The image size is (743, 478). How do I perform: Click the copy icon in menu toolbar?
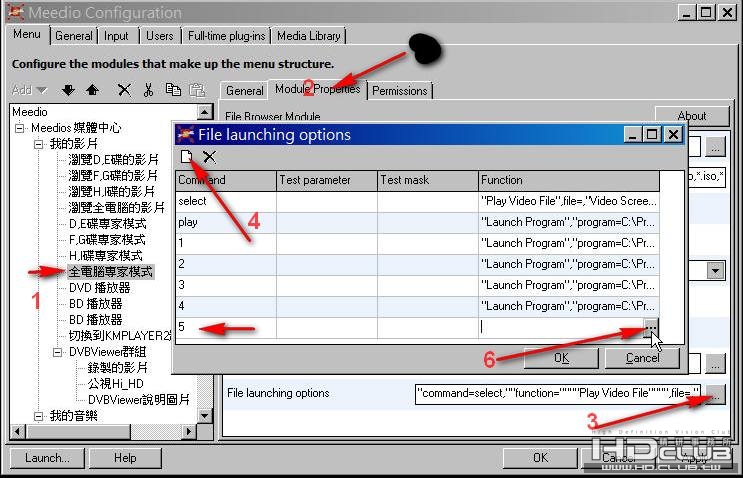(x=173, y=89)
